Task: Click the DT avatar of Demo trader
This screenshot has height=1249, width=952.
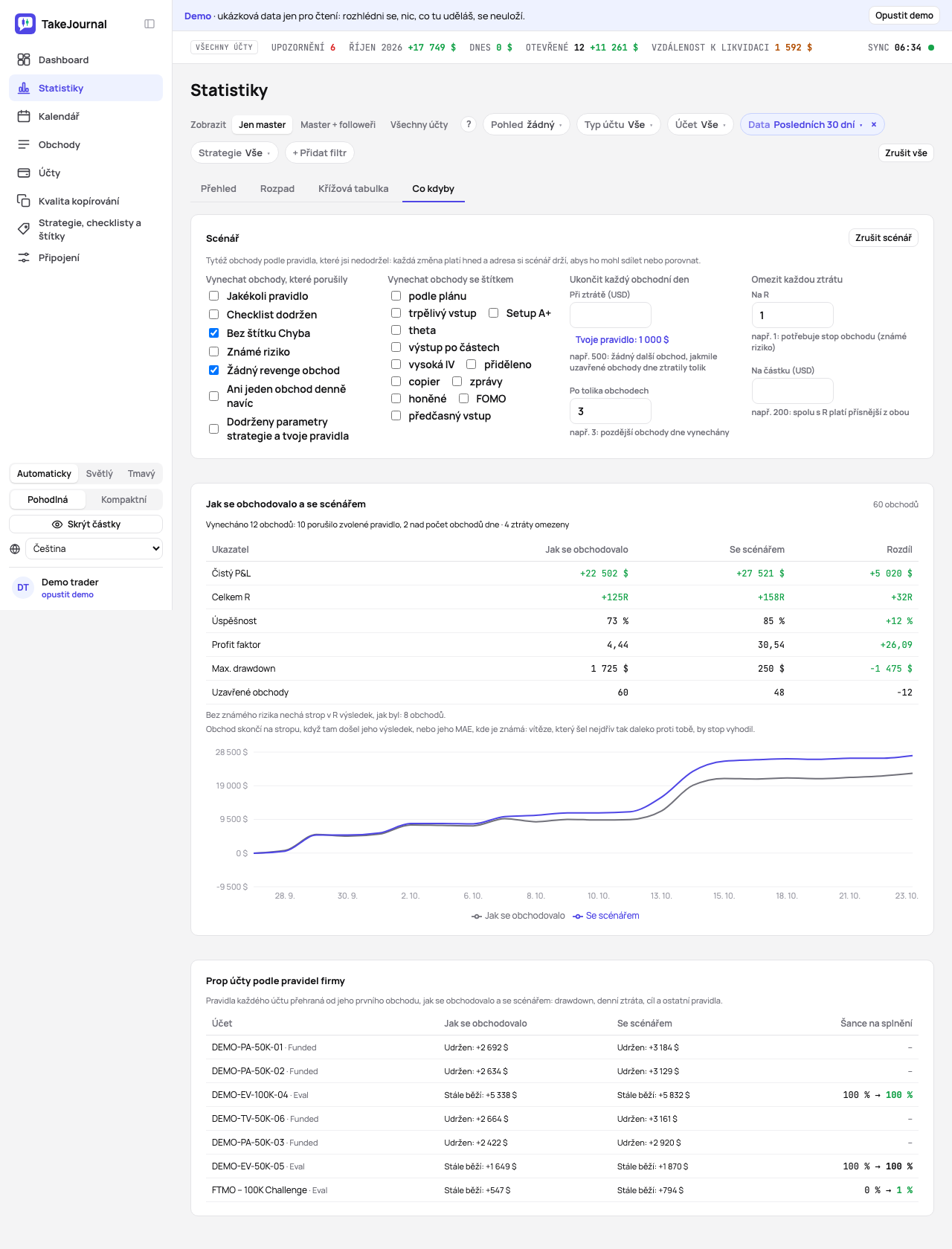Action: tap(23, 588)
